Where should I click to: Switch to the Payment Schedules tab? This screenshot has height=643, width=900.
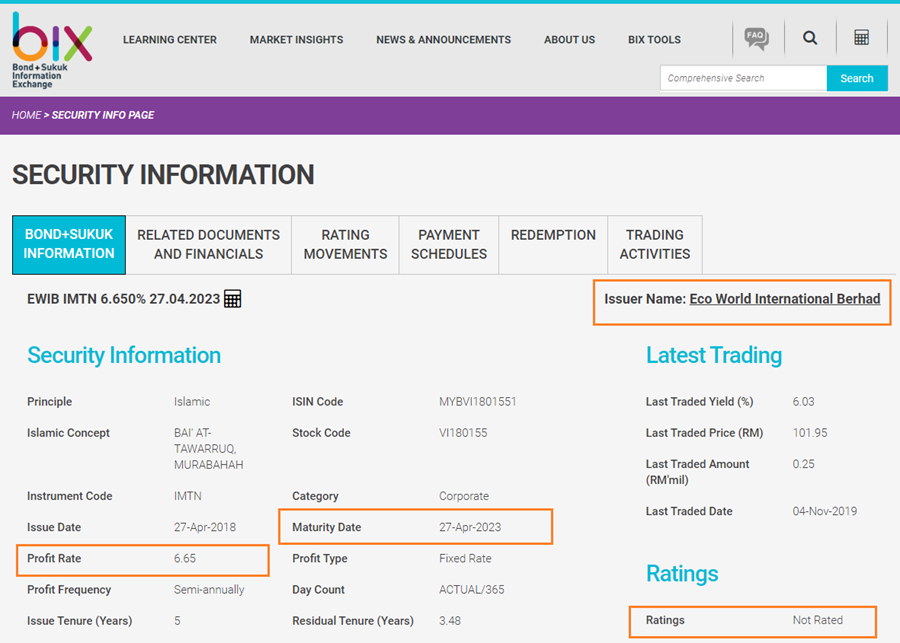coord(449,245)
